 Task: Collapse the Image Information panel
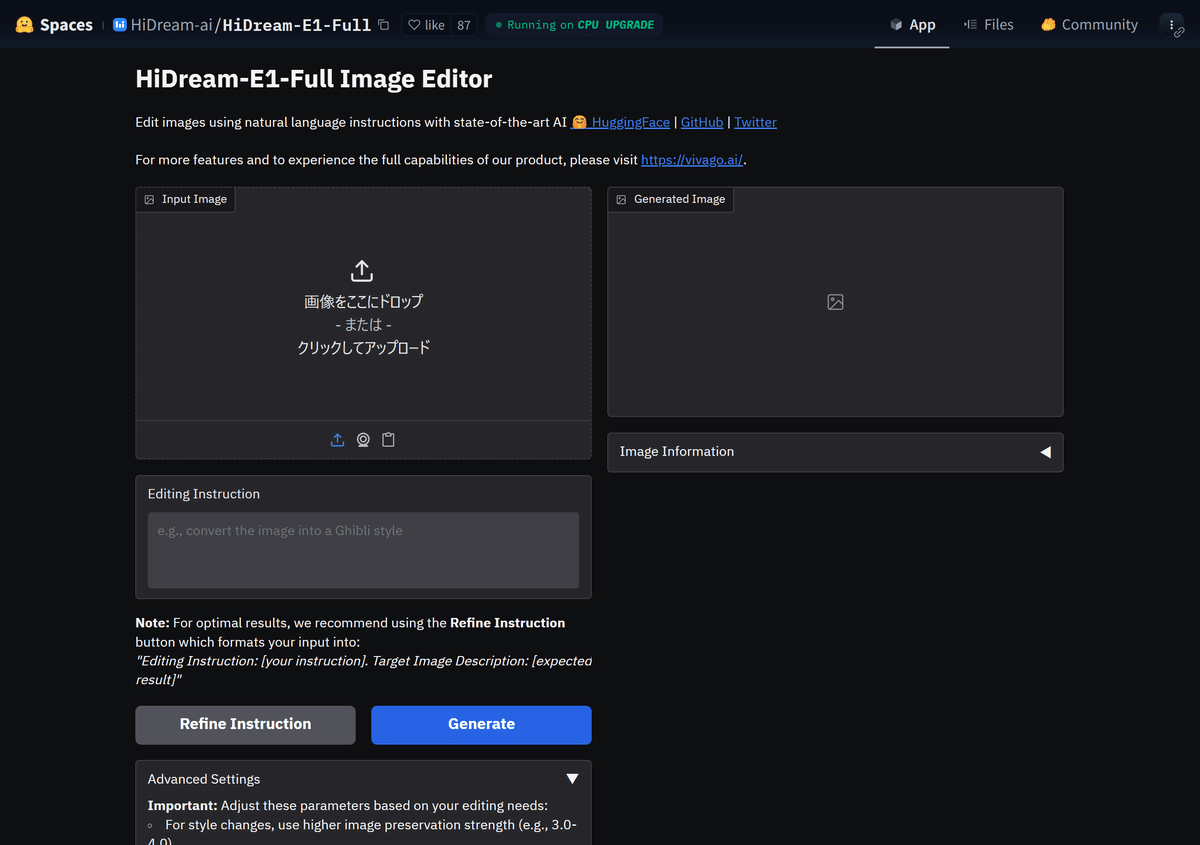1046,452
